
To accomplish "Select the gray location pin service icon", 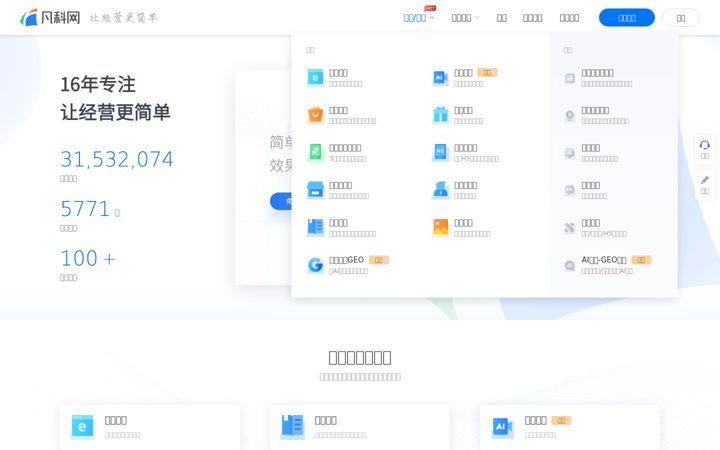I will [569, 115].
